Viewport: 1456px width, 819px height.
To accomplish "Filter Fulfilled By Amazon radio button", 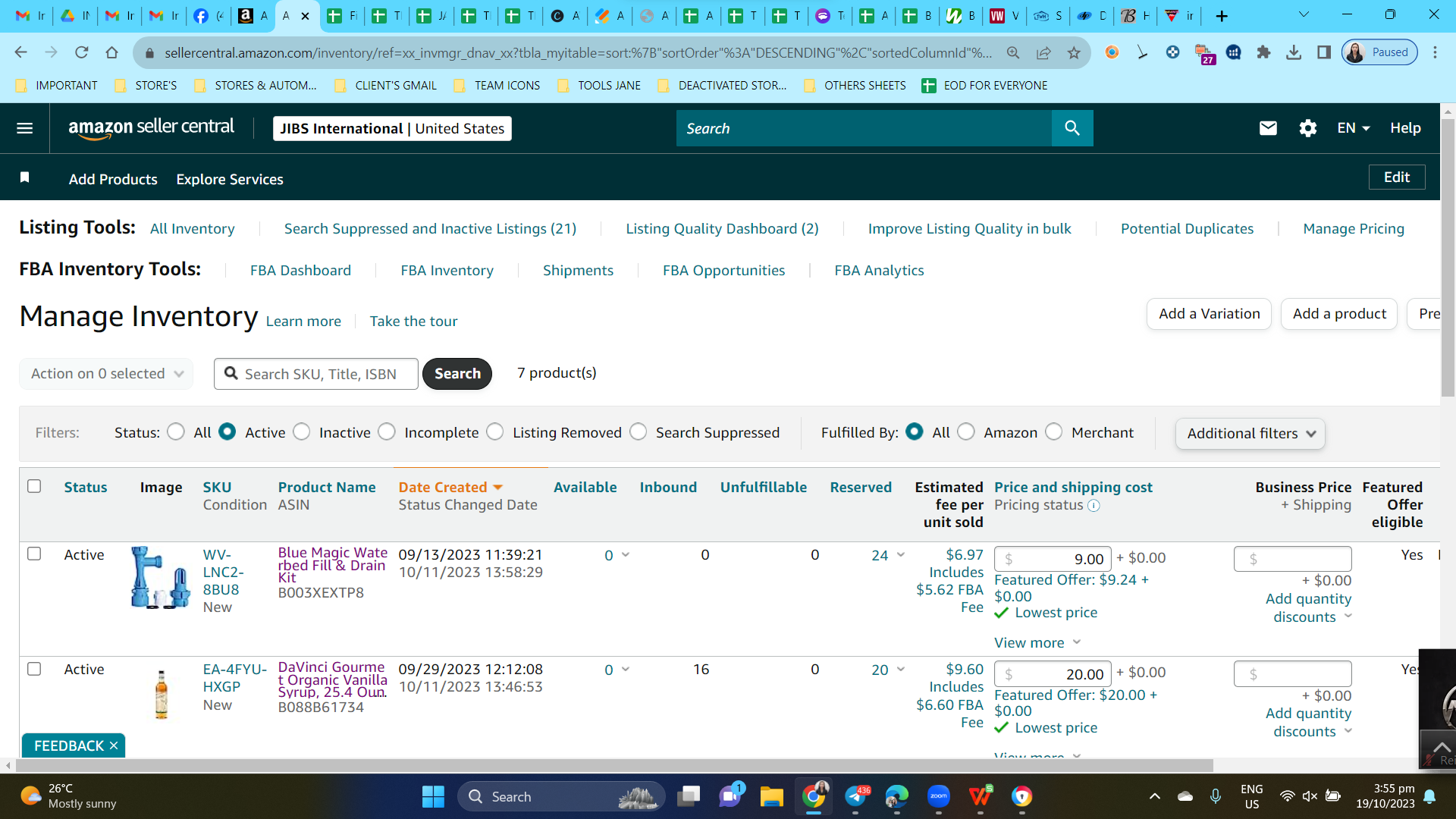I will point(966,431).
